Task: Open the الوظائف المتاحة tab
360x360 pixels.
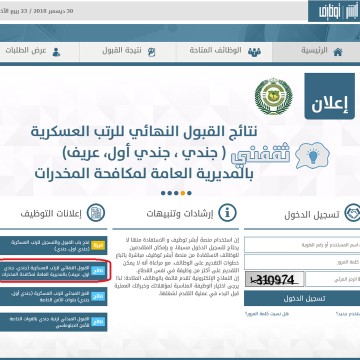Action: pyautogui.click(x=224, y=52)
